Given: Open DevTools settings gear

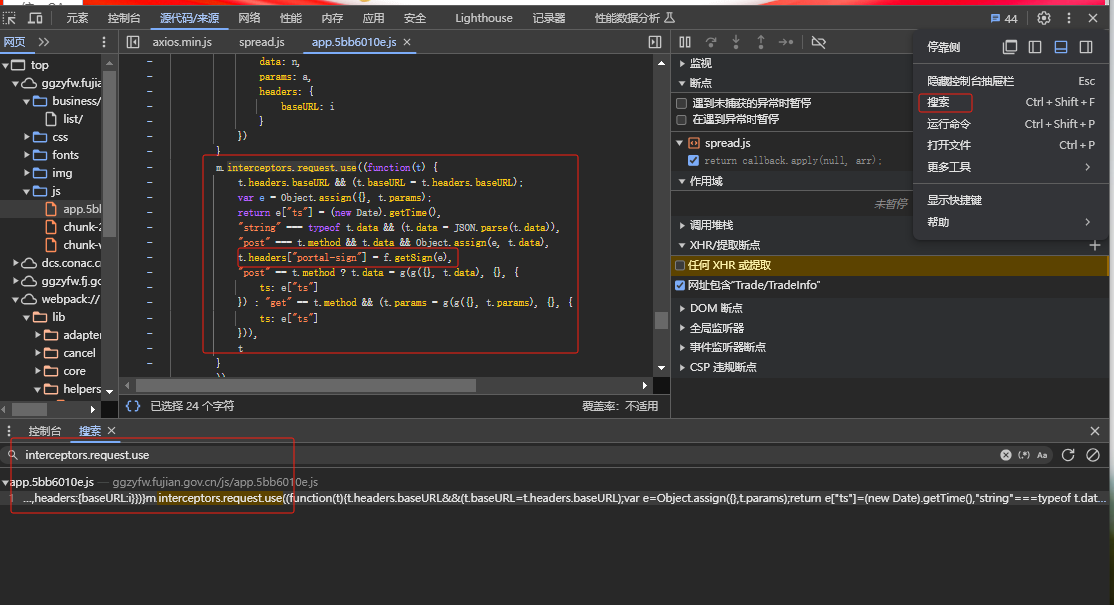Looking at the screenshot, I should pyautogui.click(x=1044, y=18).
